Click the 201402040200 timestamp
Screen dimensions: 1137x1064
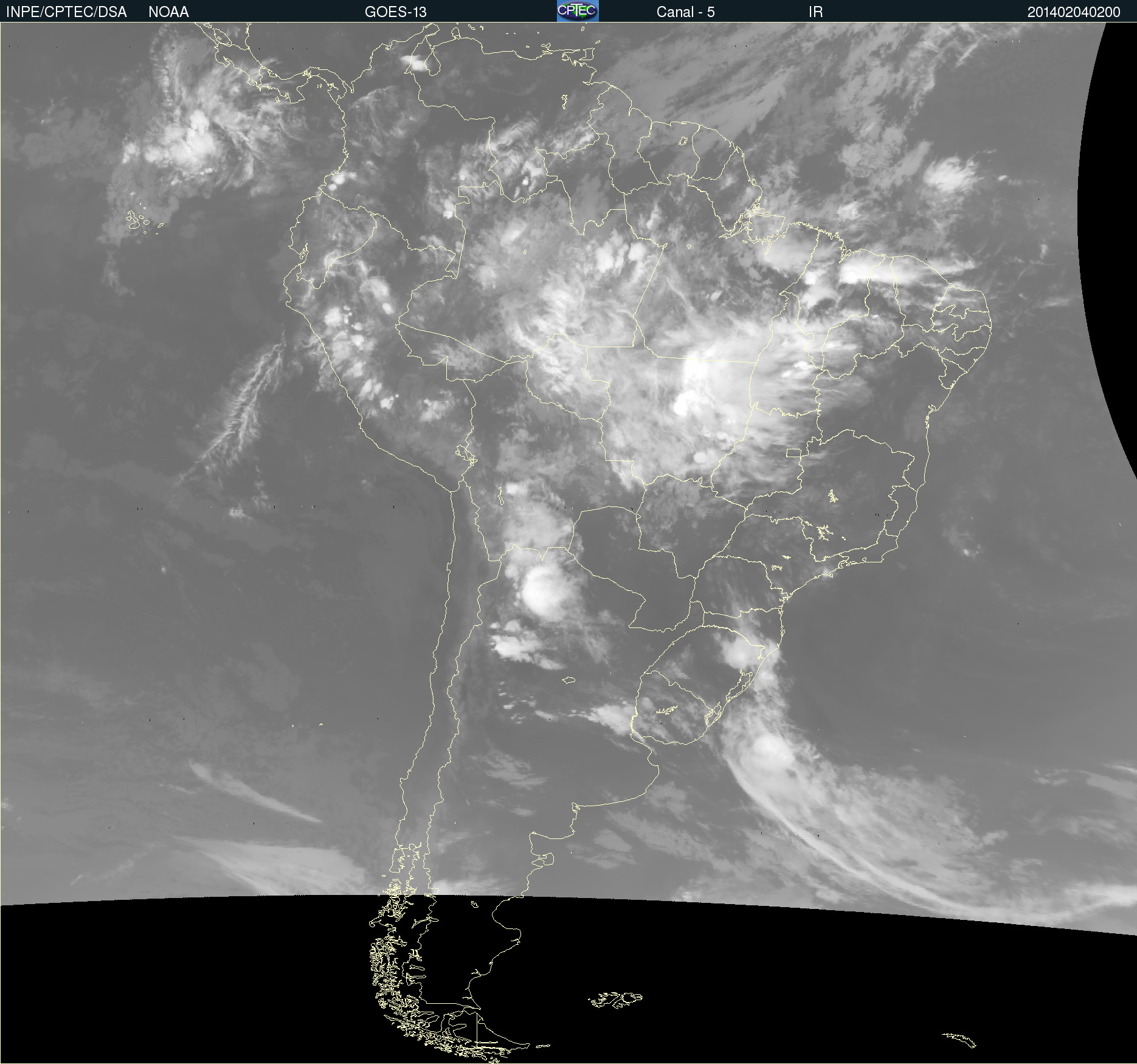pos(1074,12)
